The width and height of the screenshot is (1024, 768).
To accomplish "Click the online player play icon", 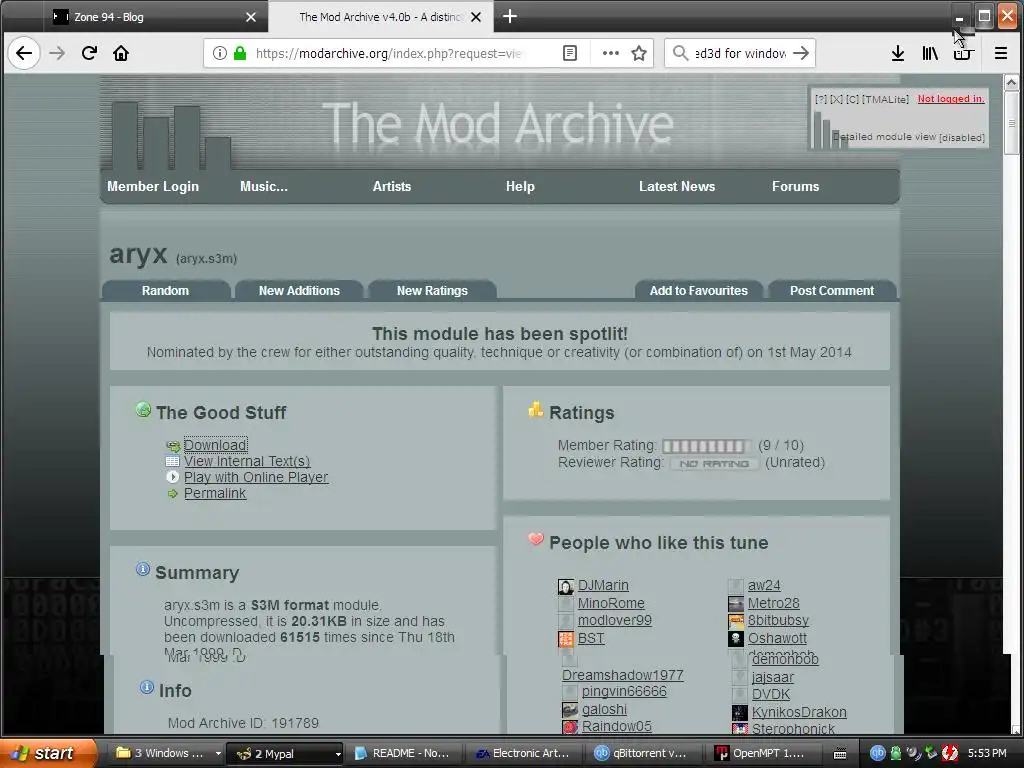I will click(x=172, y=477).
